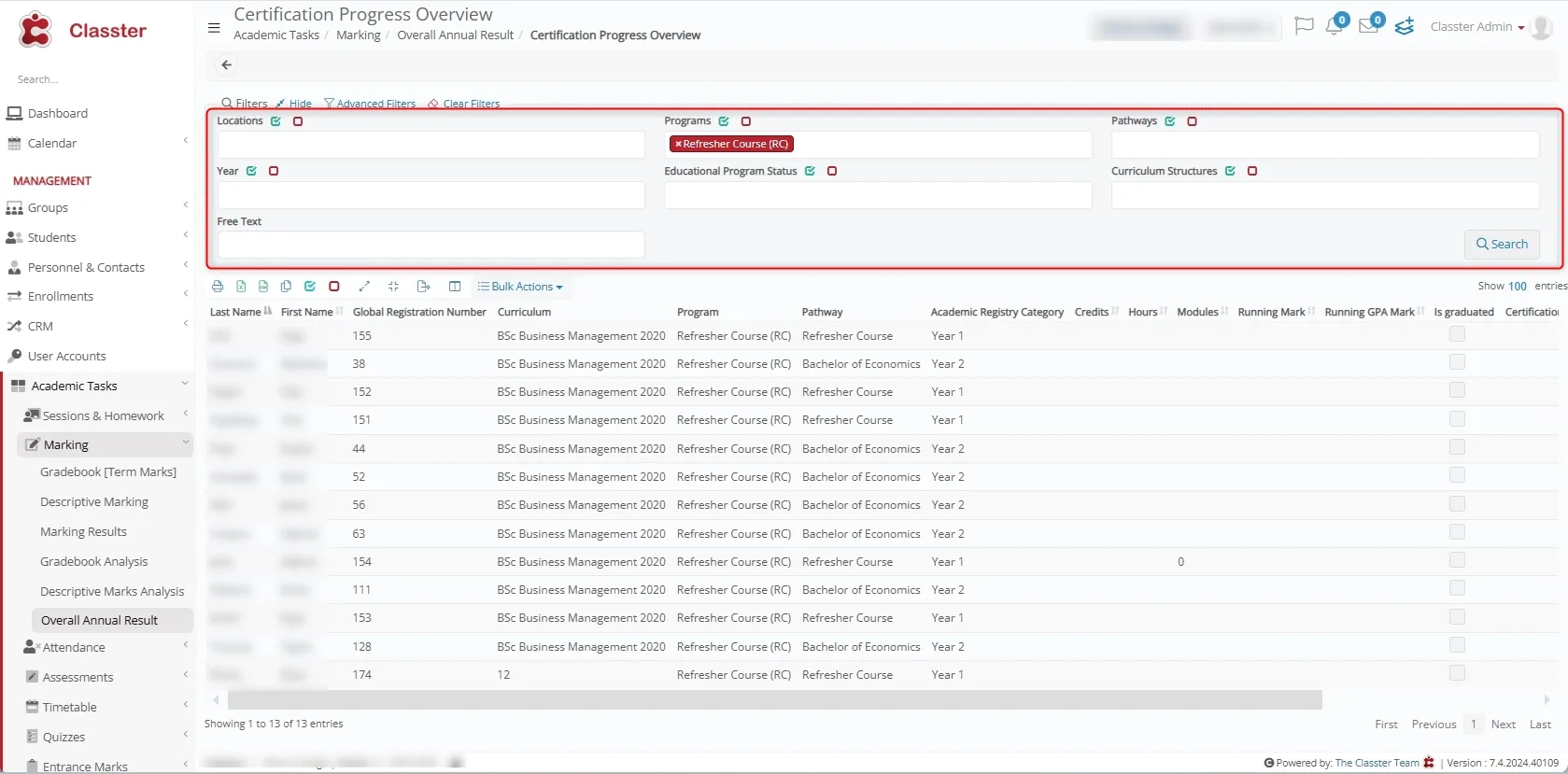Screen dimensions: 1568x774
Task: Tick Is graduated checkbox for registration 174
Action: (x=1457, y=673)
